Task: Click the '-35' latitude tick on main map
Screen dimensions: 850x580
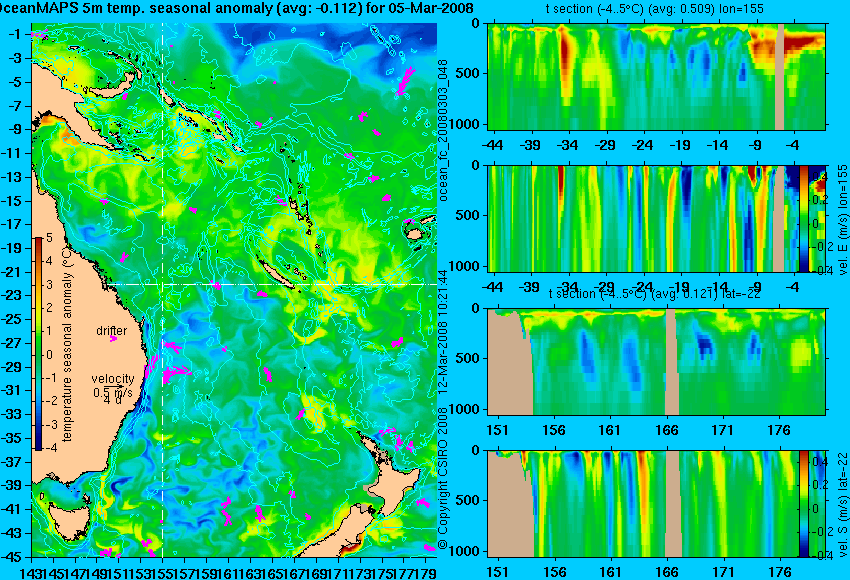Action: point(13,438)
